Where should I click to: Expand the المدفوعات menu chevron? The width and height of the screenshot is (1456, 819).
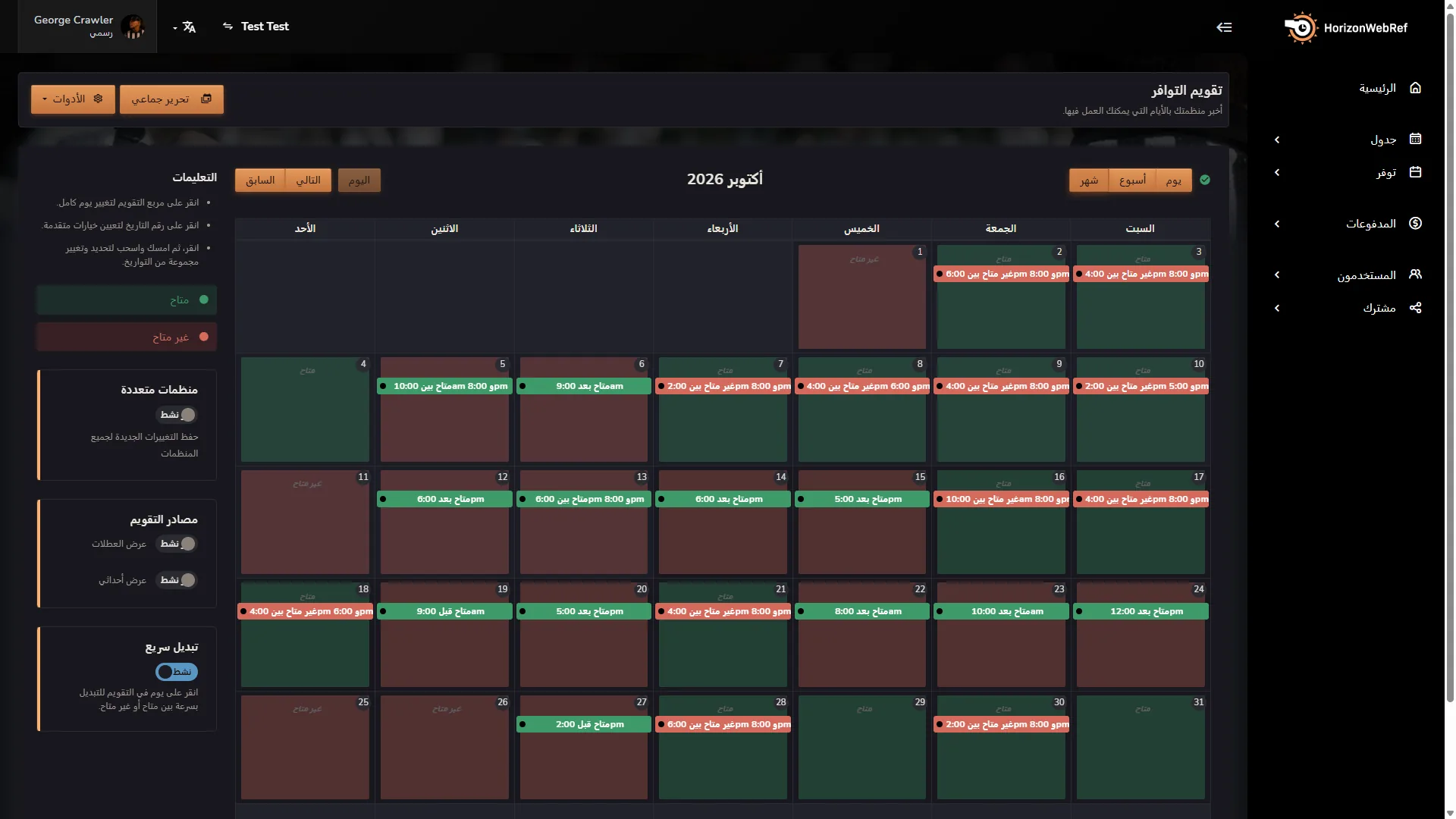click(x=1277, y=224)
